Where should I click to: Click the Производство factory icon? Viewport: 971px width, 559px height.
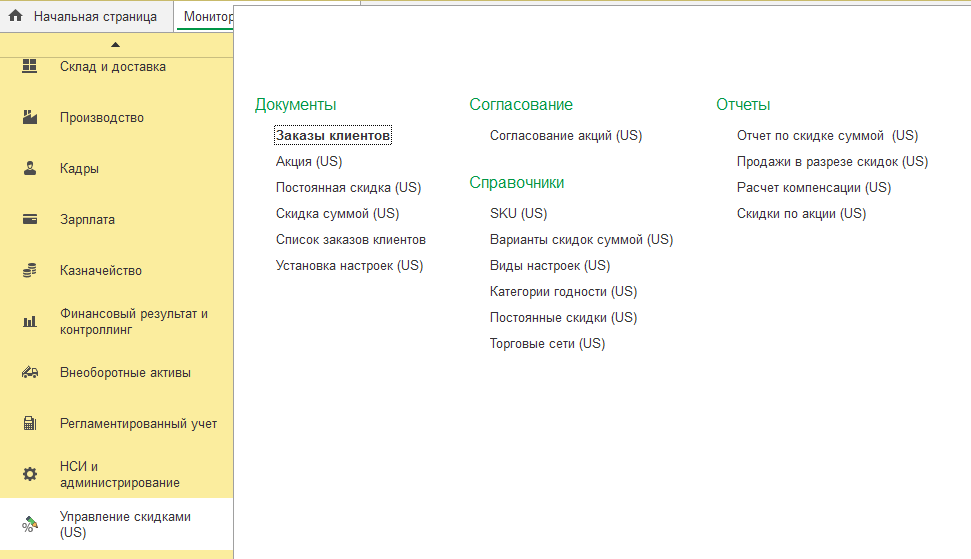(30, 118)
